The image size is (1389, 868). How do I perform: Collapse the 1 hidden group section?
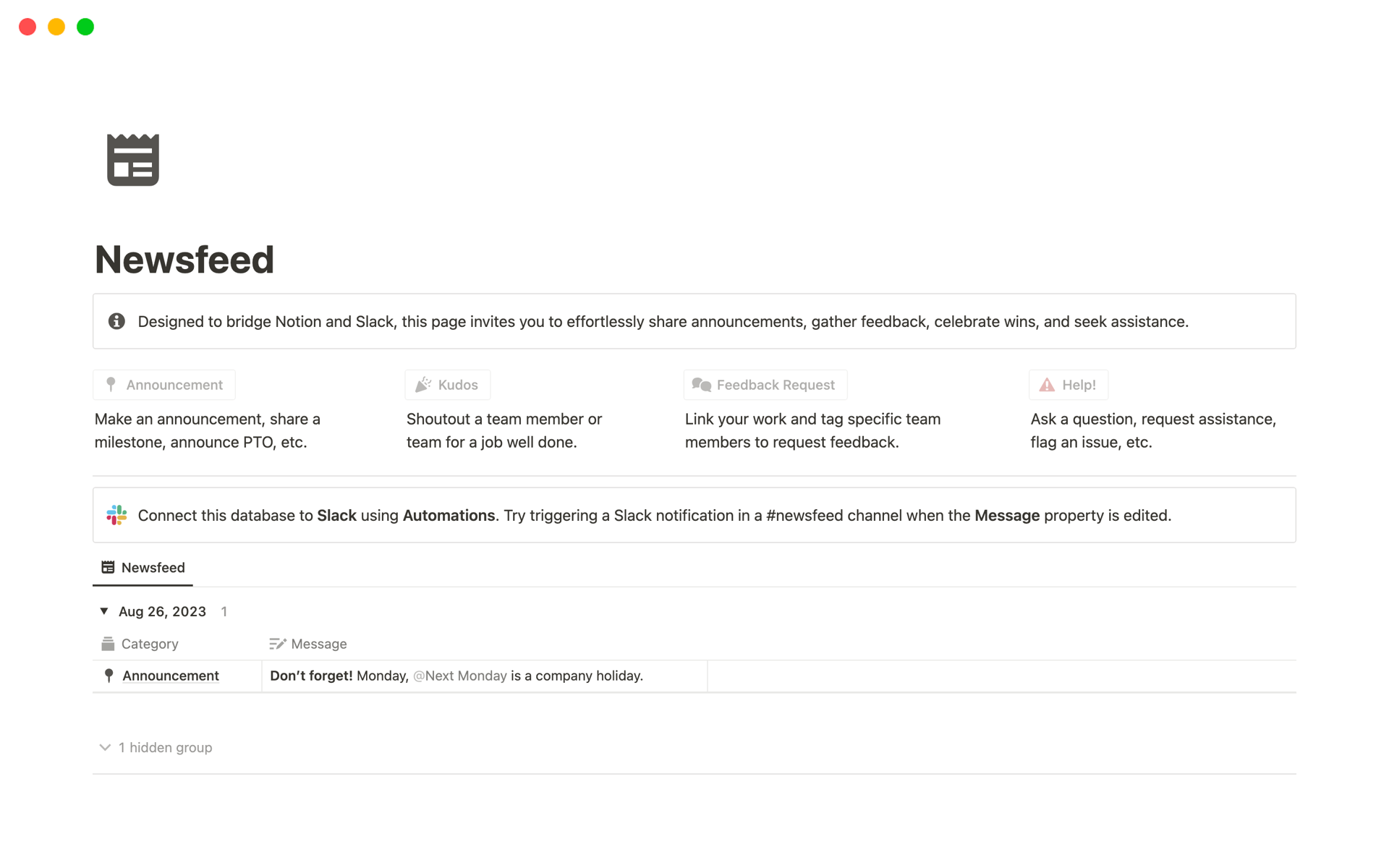[105, 747]
